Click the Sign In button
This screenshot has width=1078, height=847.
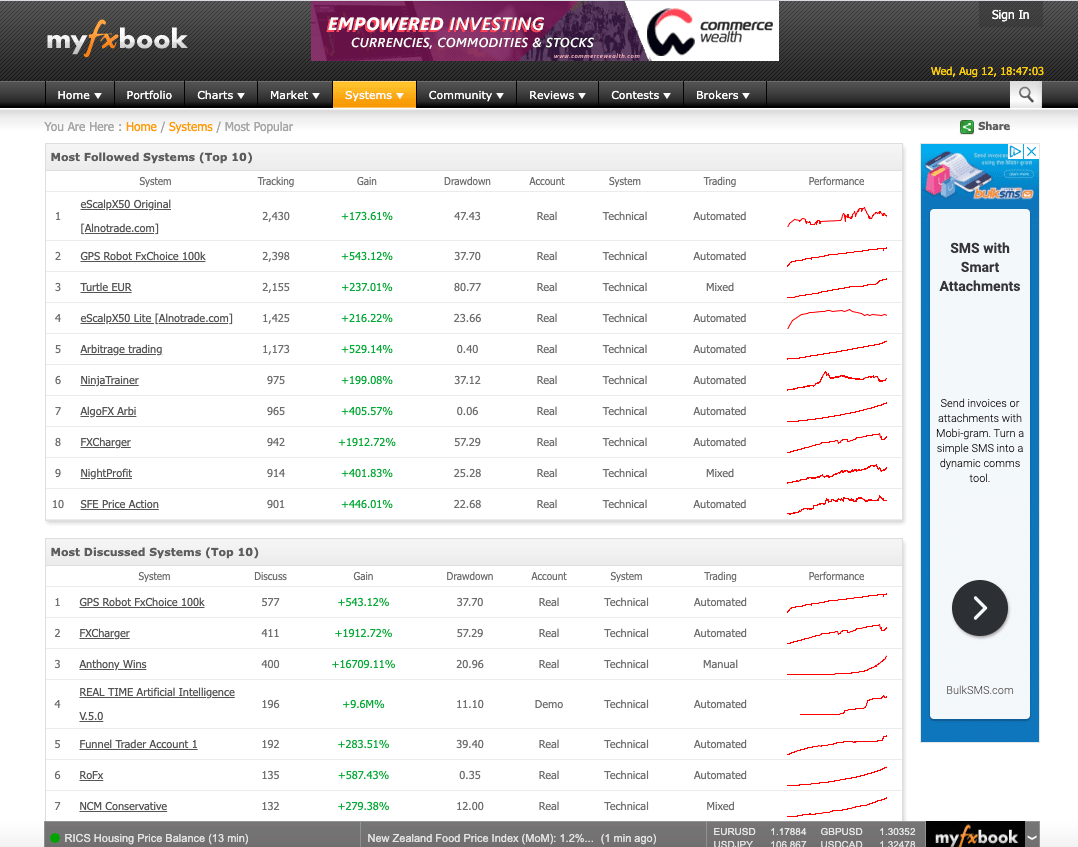pyautogui.click(x=1010, y=15)
